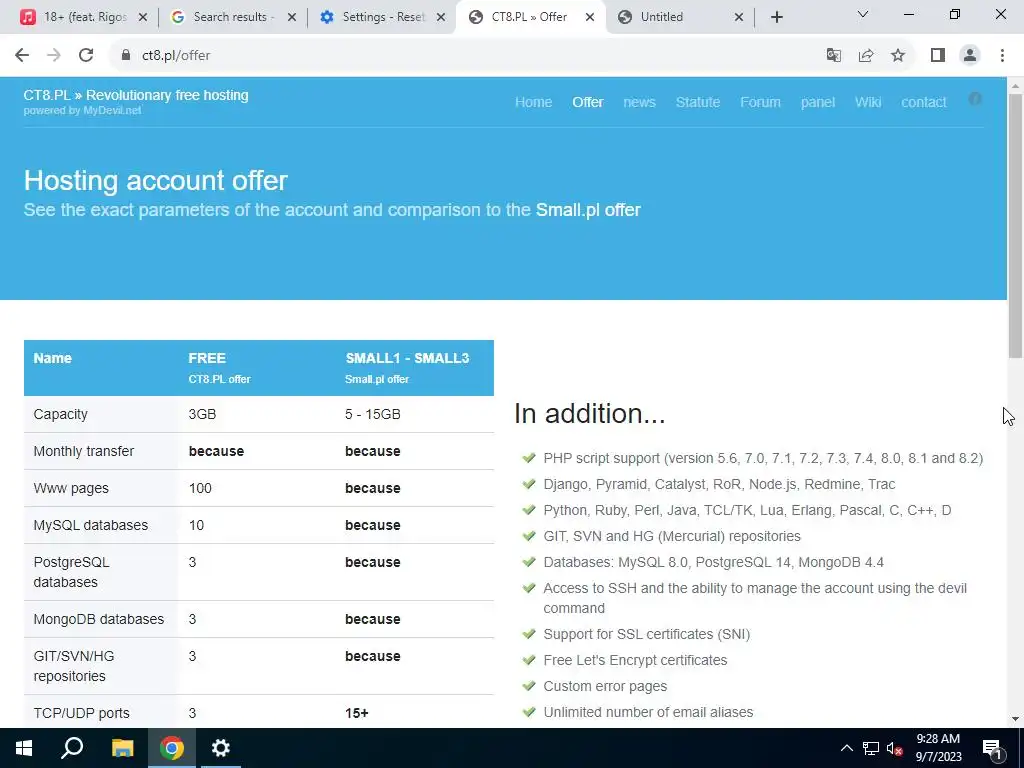
Task: Bookmark this page with the star icon
Action: 898,55
